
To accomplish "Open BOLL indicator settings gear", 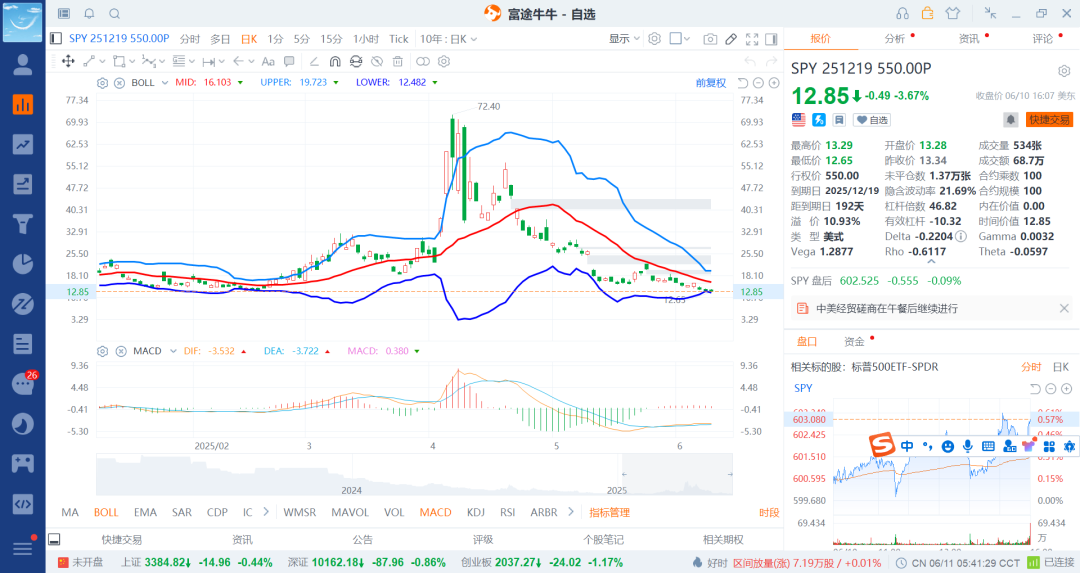I will tap(102, 82).
